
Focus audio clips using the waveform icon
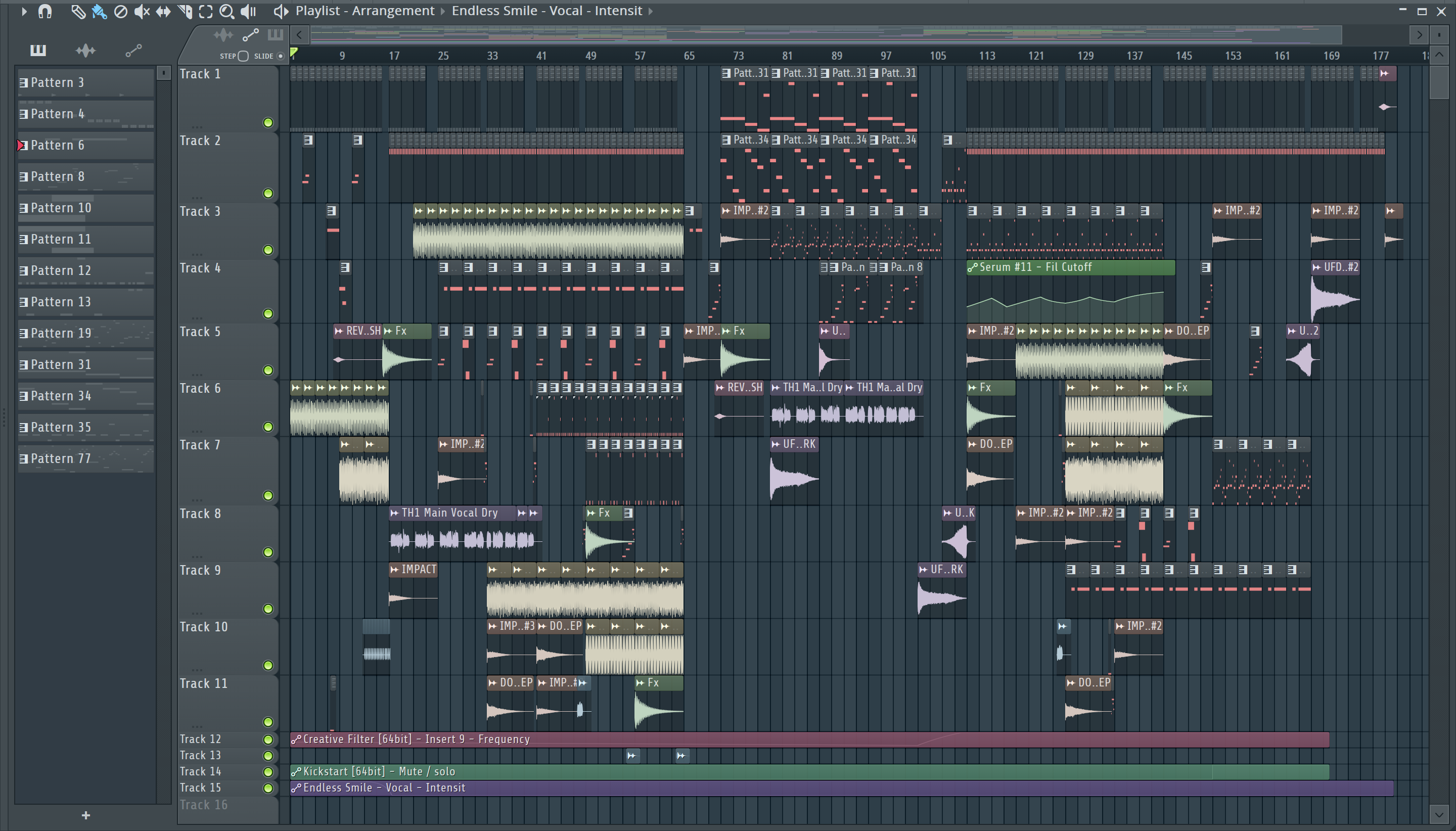tap(222, 35)
